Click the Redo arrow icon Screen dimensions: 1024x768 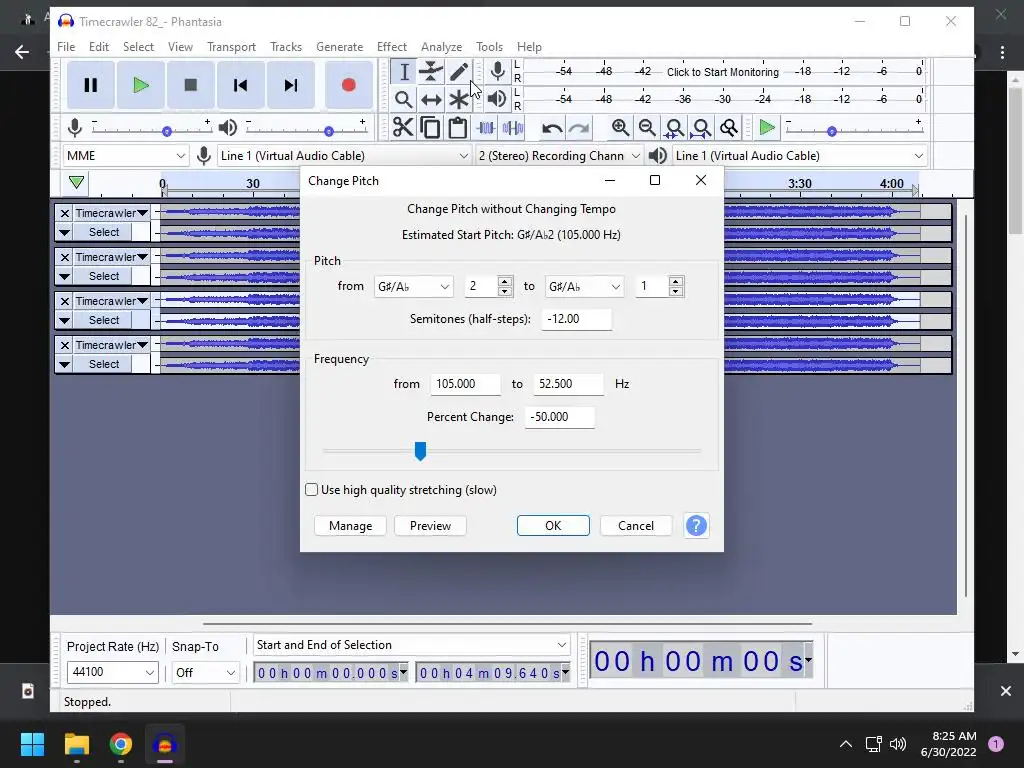[x=579, y=128]
